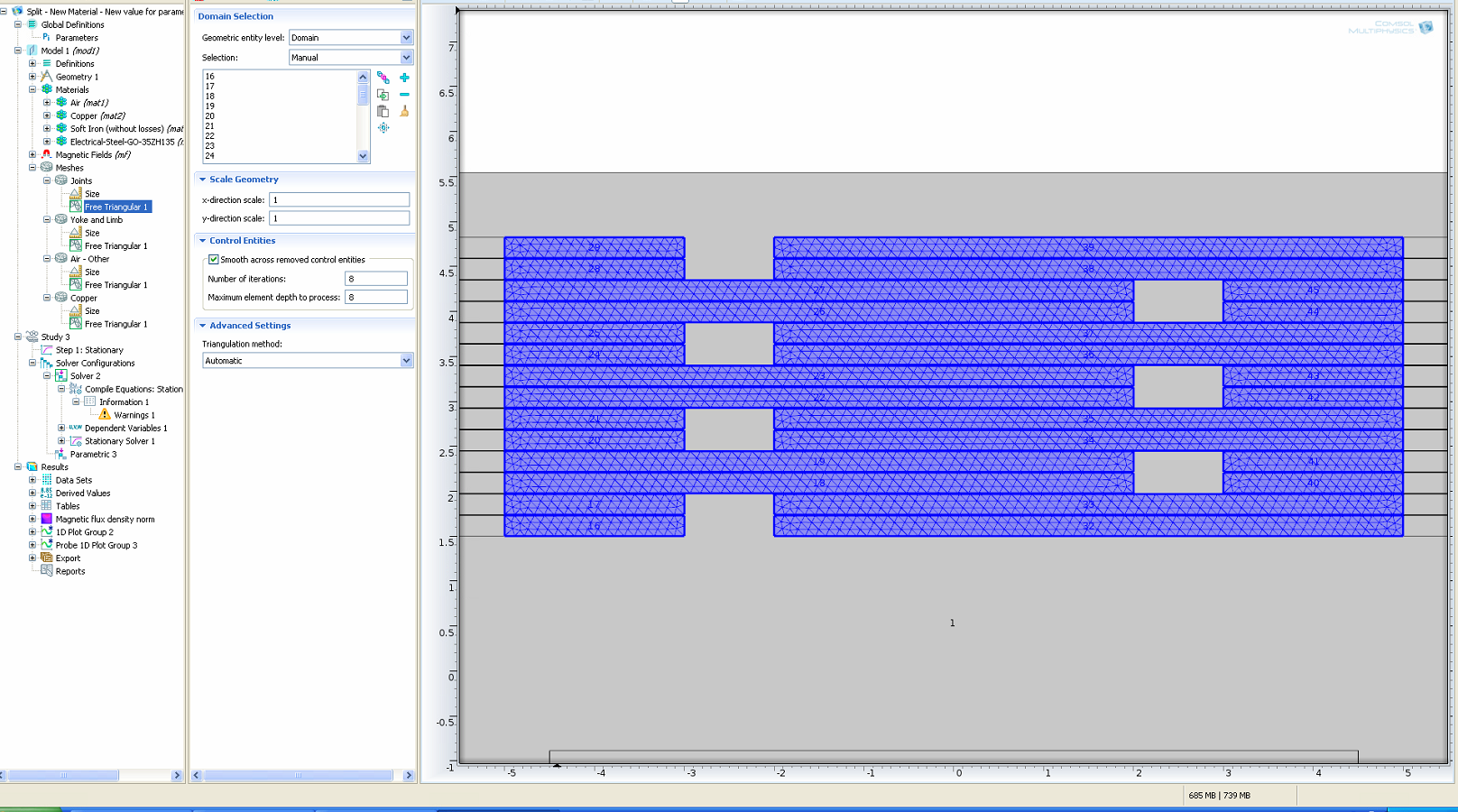This screenshot has height=812, width=1458.
Task: Select the Stationary Solver 1 node
Action: coord(119,441)
